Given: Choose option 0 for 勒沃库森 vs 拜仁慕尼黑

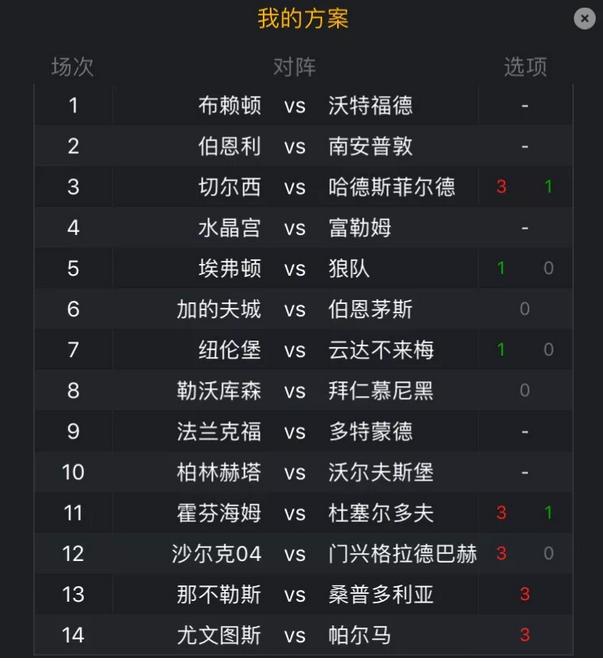Looking at the screenshot, I should click(x=525, y=391).
